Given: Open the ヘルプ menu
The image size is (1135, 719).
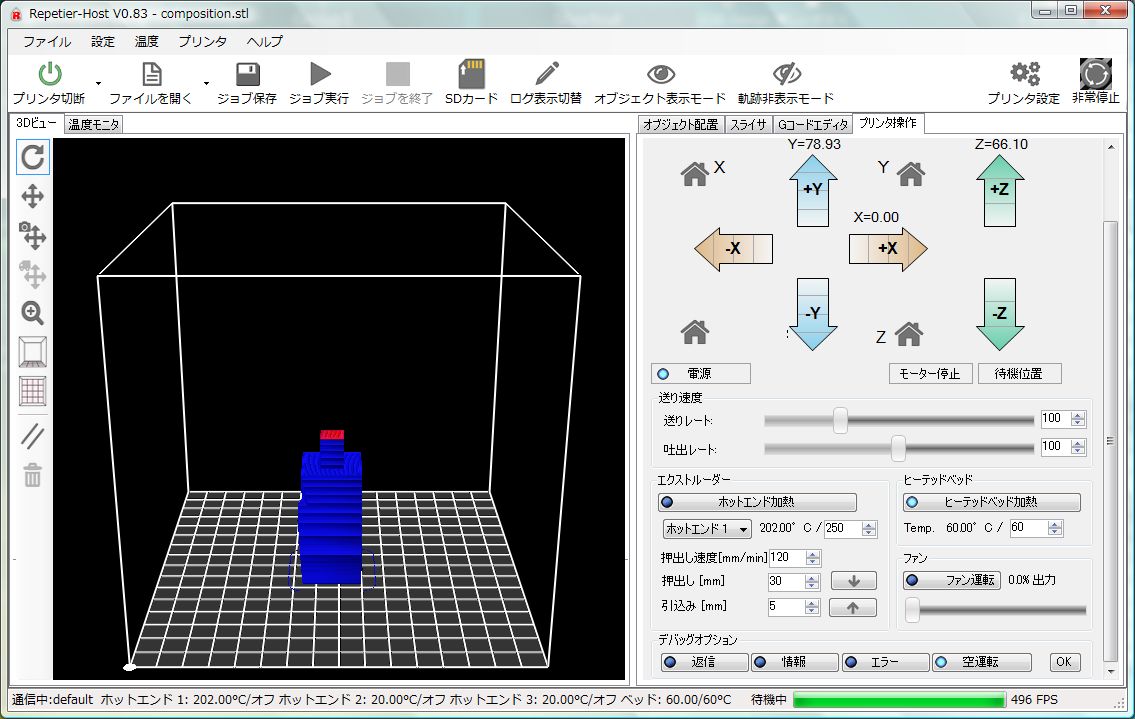Looking at the screenshot, I should point(265,41).
